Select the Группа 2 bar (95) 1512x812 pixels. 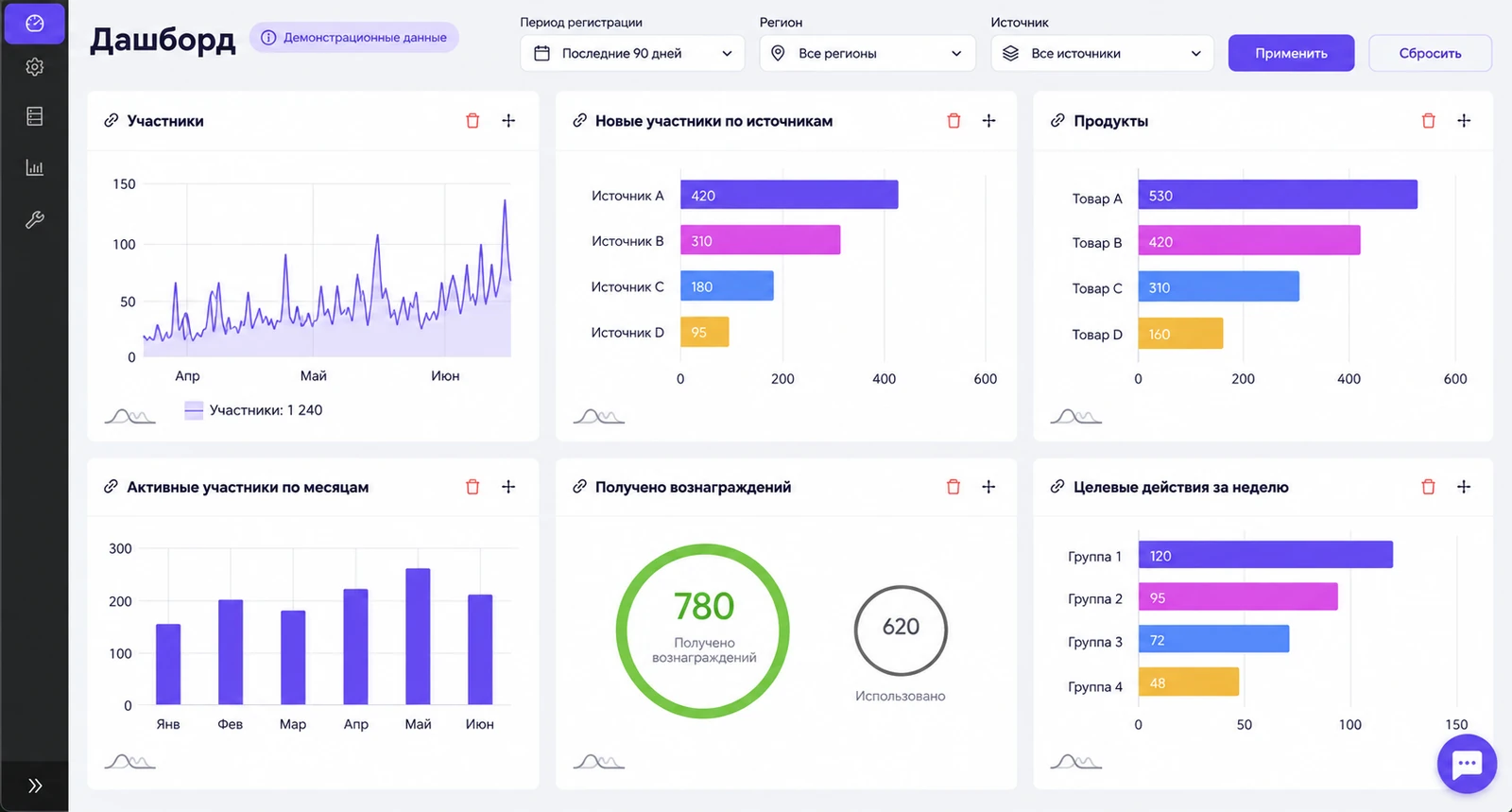[1238, 596]
